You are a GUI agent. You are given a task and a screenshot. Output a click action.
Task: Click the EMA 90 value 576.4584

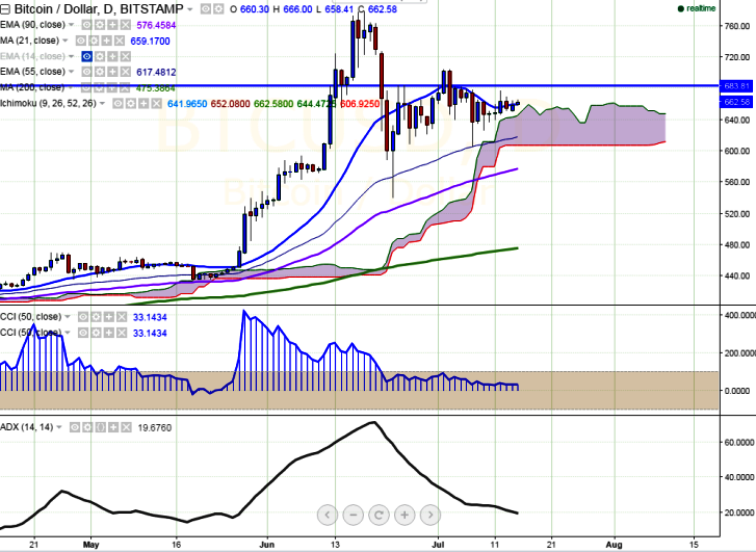(x=156, y=25)
